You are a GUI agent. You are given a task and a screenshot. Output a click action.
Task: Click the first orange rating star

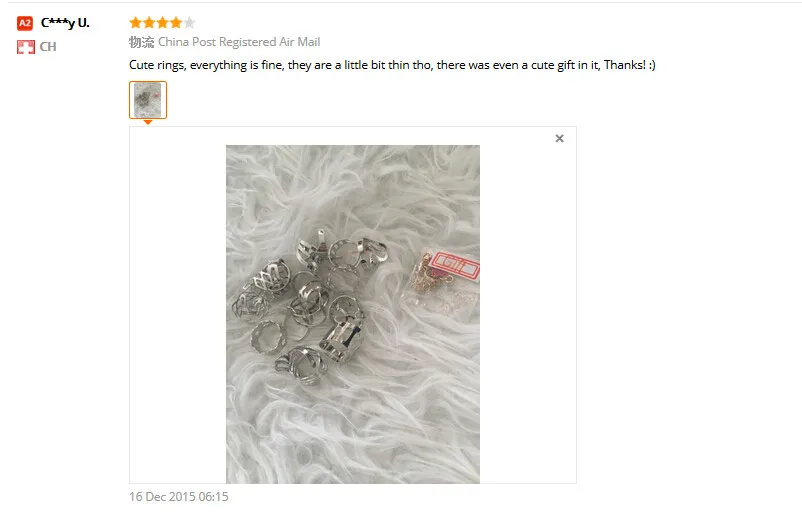point(136,23)
